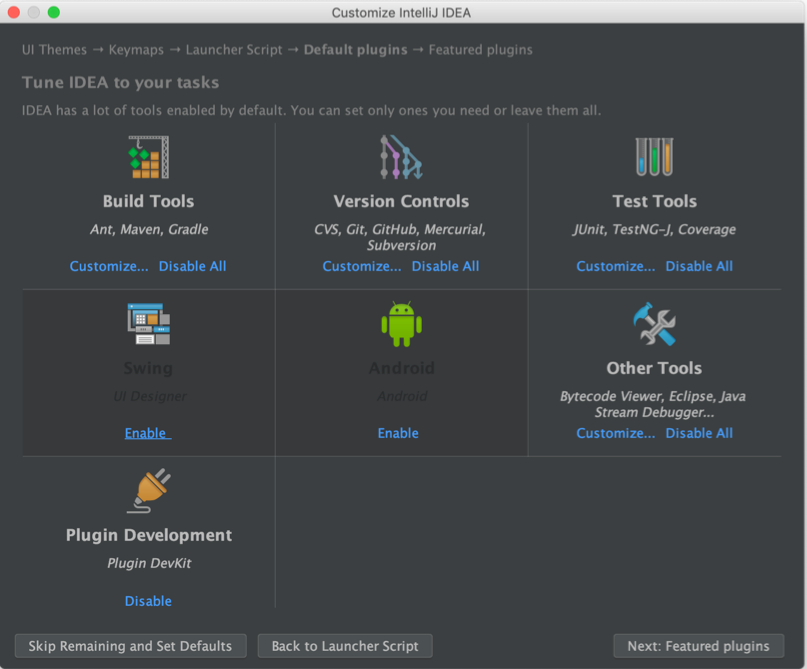Viewport: 807px width, 669px height.
Task: Disable all Test Tools plugins
Action: [x=699, y=266]
